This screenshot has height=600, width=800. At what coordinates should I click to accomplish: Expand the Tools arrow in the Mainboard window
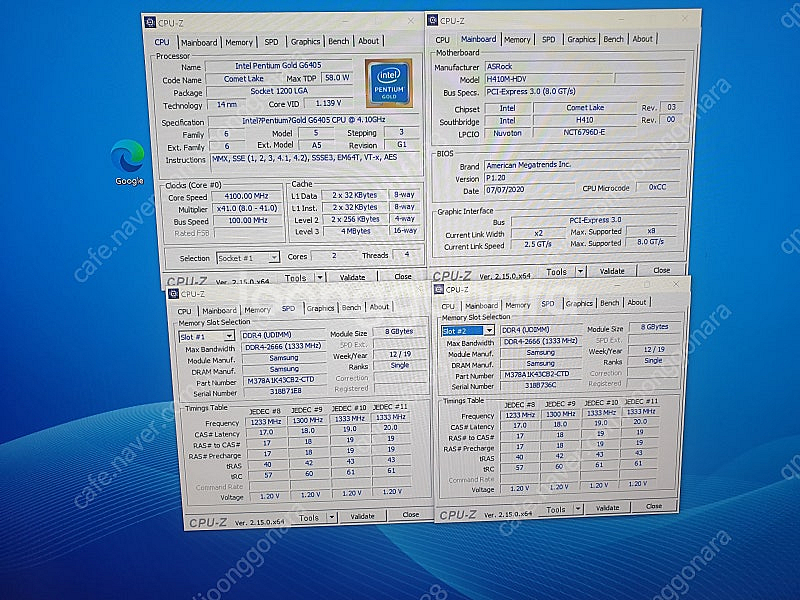pyautogui.click(x=580, y=271)
